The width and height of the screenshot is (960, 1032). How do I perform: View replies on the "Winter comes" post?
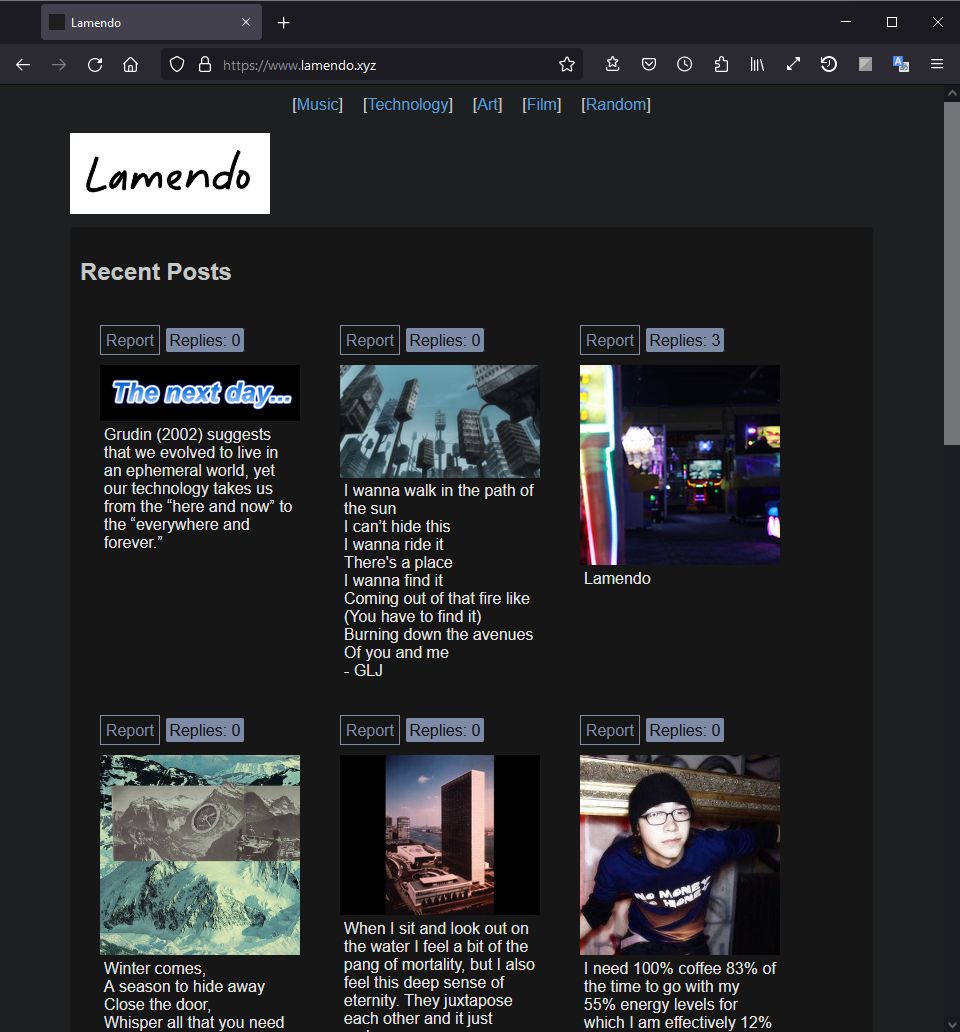click(205, 730)
